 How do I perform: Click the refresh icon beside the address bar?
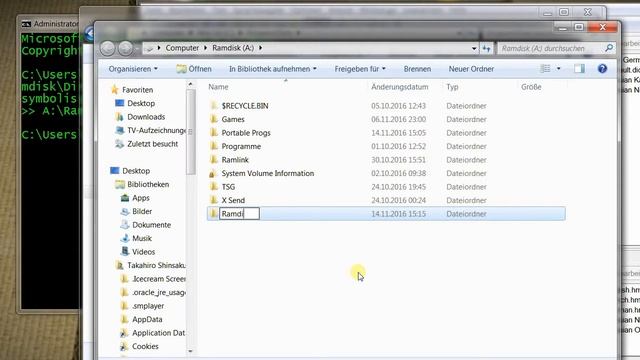(x=486, y=48)
